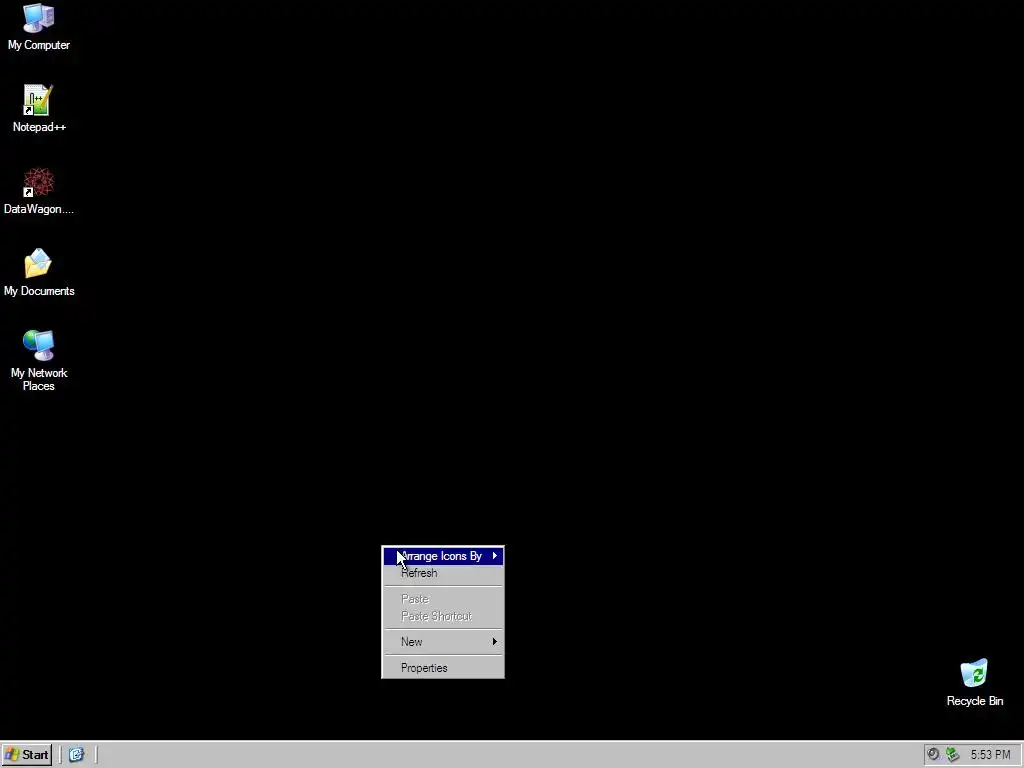Click the My Documents label text

(39, 291)
